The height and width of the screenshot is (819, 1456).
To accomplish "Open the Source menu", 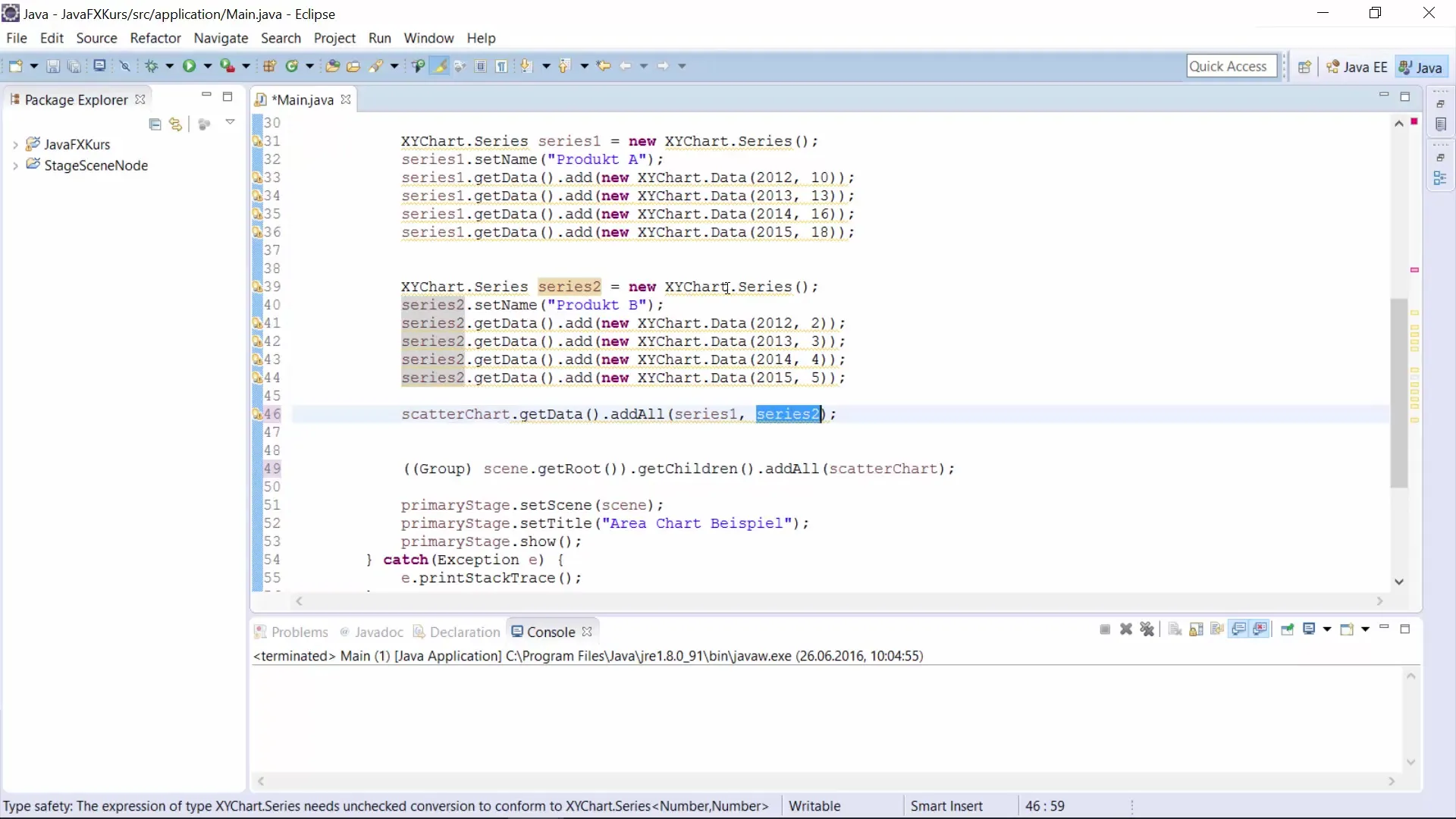I will (x=96, y=38).
